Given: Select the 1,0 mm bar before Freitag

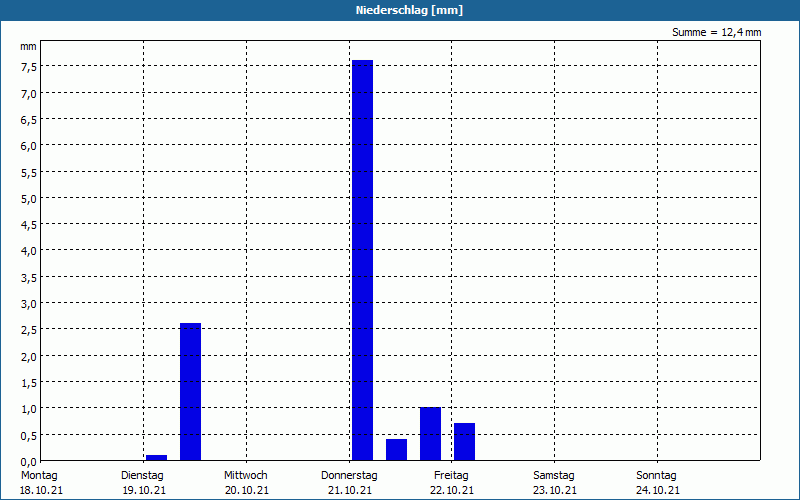Looking at the screenshot, I should (x=430, y=434).
